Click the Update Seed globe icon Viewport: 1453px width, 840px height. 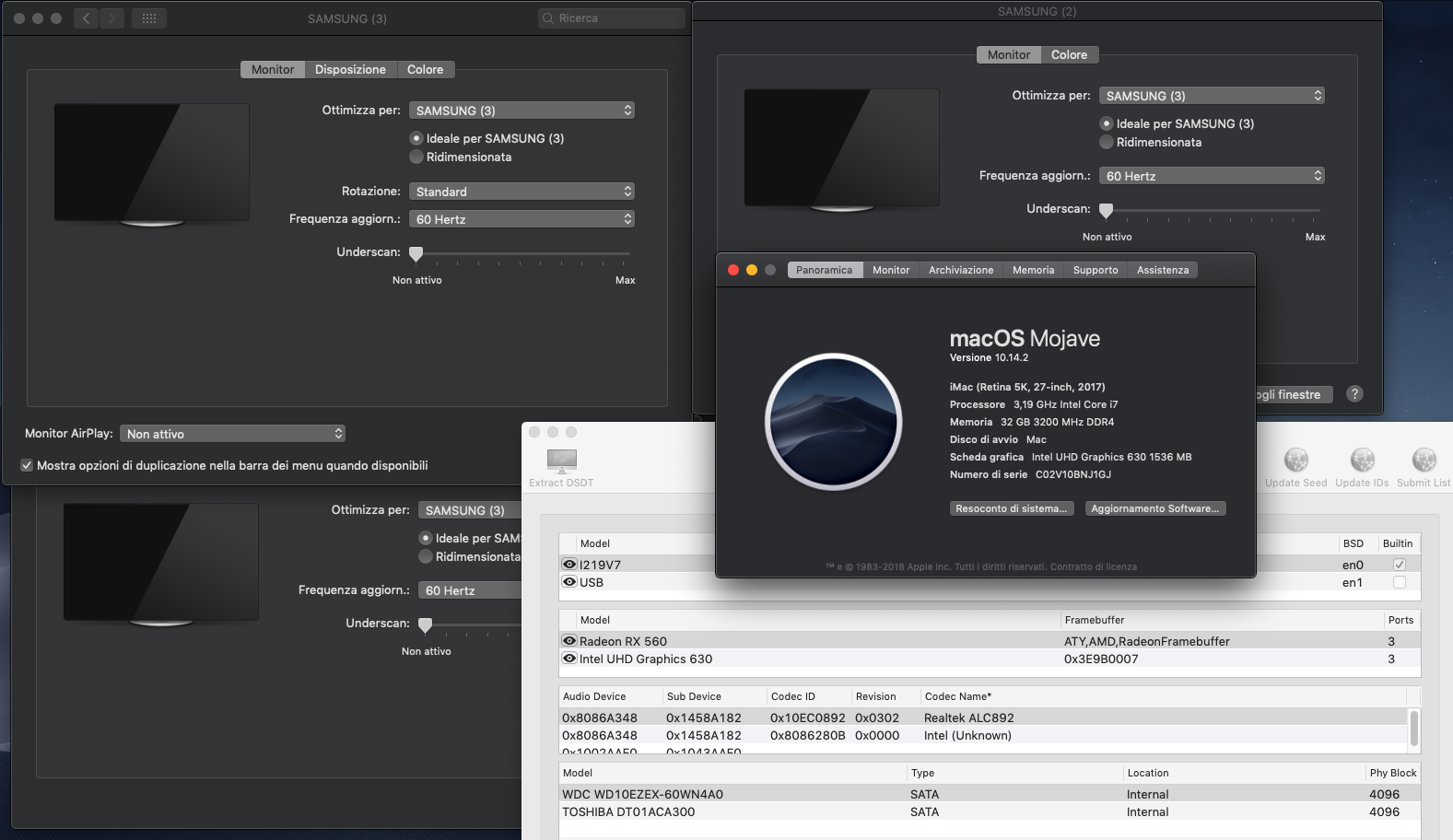[x=1296, y=460]
